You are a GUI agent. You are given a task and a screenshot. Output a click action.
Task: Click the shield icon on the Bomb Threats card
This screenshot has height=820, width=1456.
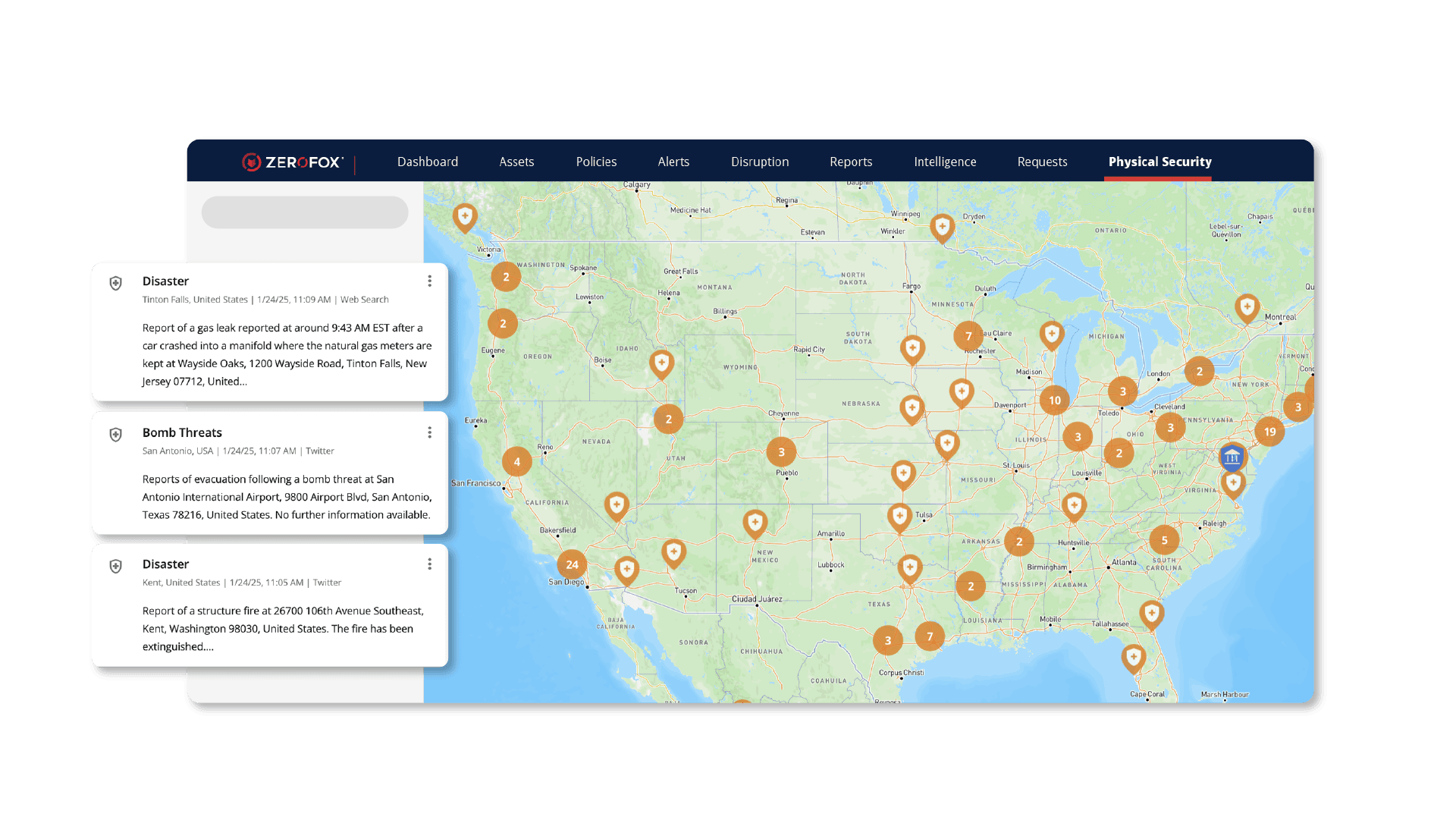click(x=115, y=434)
